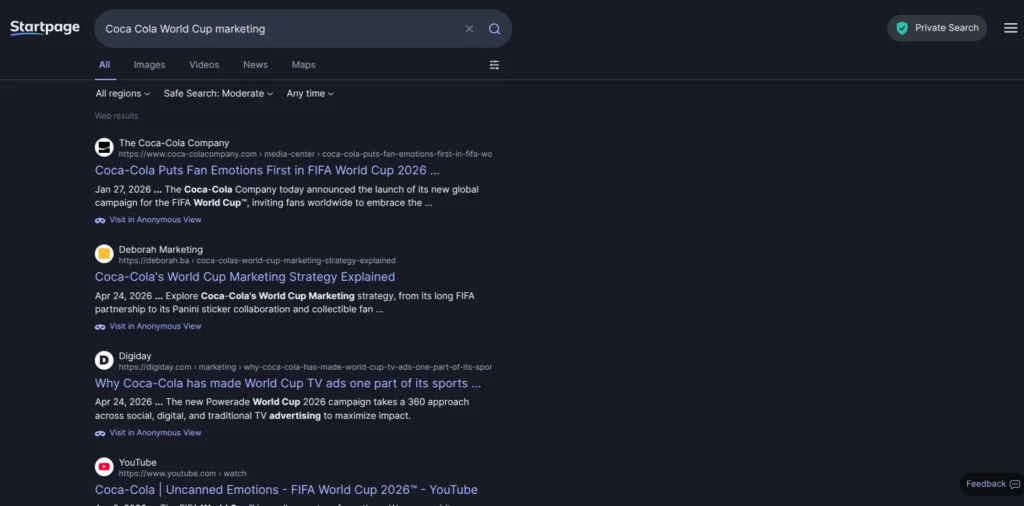The image size is (1024, 506).
Task: Open the hamburger menu icon
Action: [1010, 28]
